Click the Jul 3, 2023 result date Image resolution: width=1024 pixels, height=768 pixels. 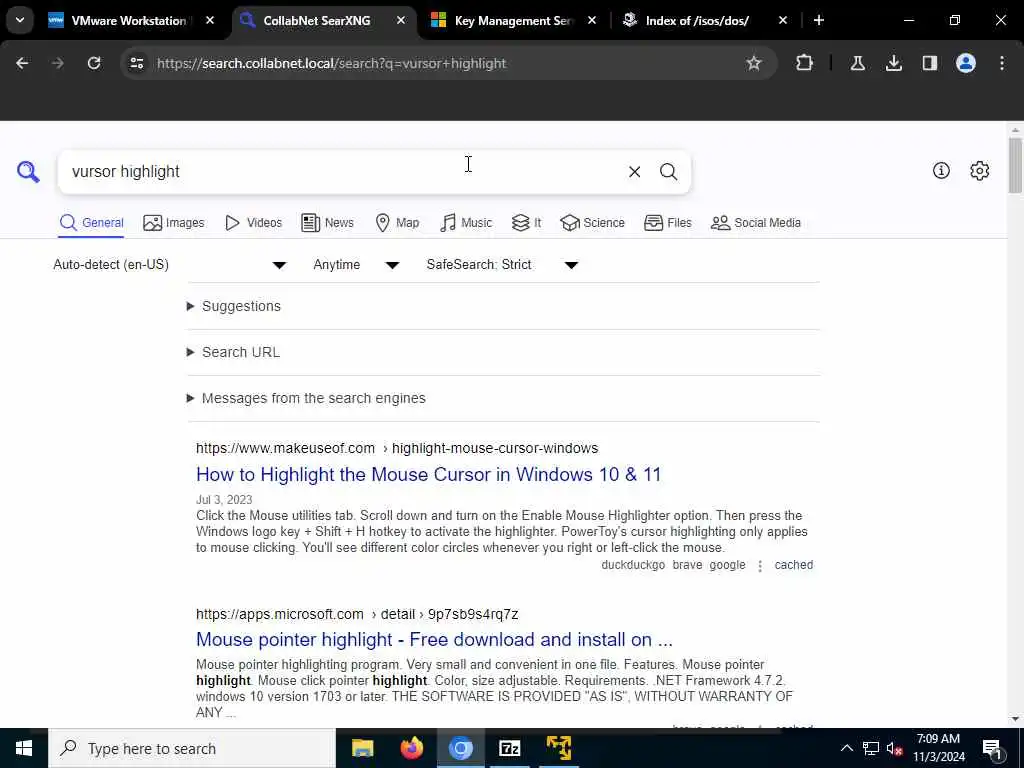(x=224, y=500)
